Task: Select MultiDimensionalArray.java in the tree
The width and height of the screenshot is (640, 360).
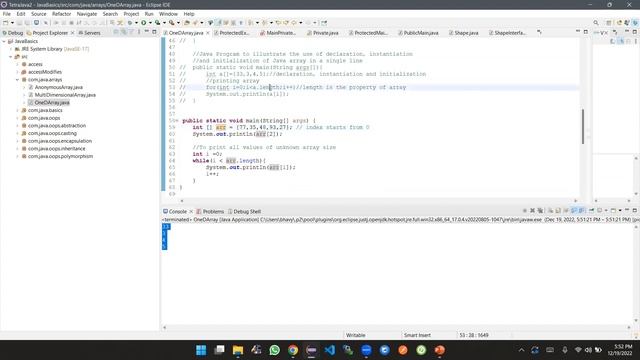Action: click(65, 95)
